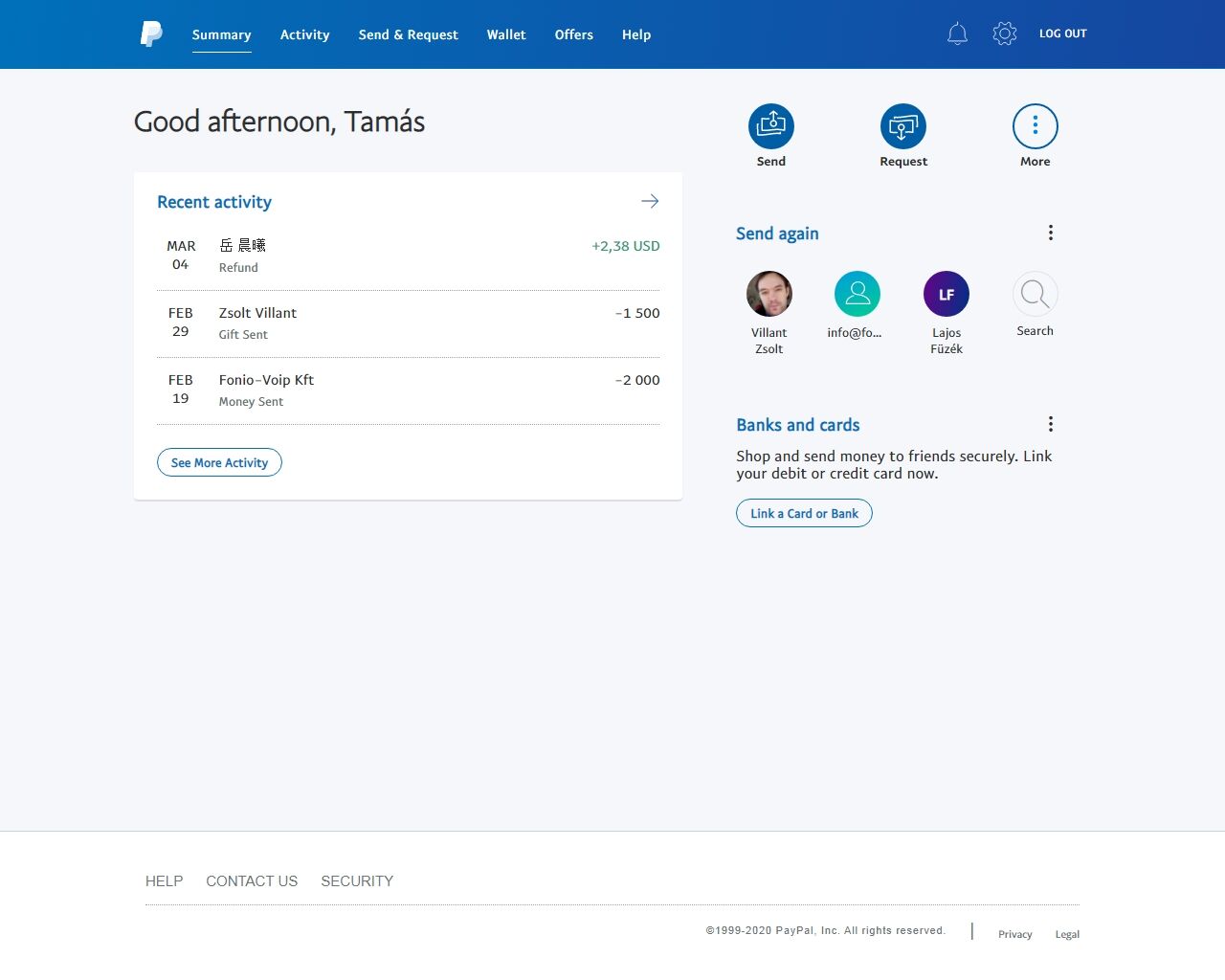
Task: Open the Privacy footer link
Action: tap(1014, 934)
